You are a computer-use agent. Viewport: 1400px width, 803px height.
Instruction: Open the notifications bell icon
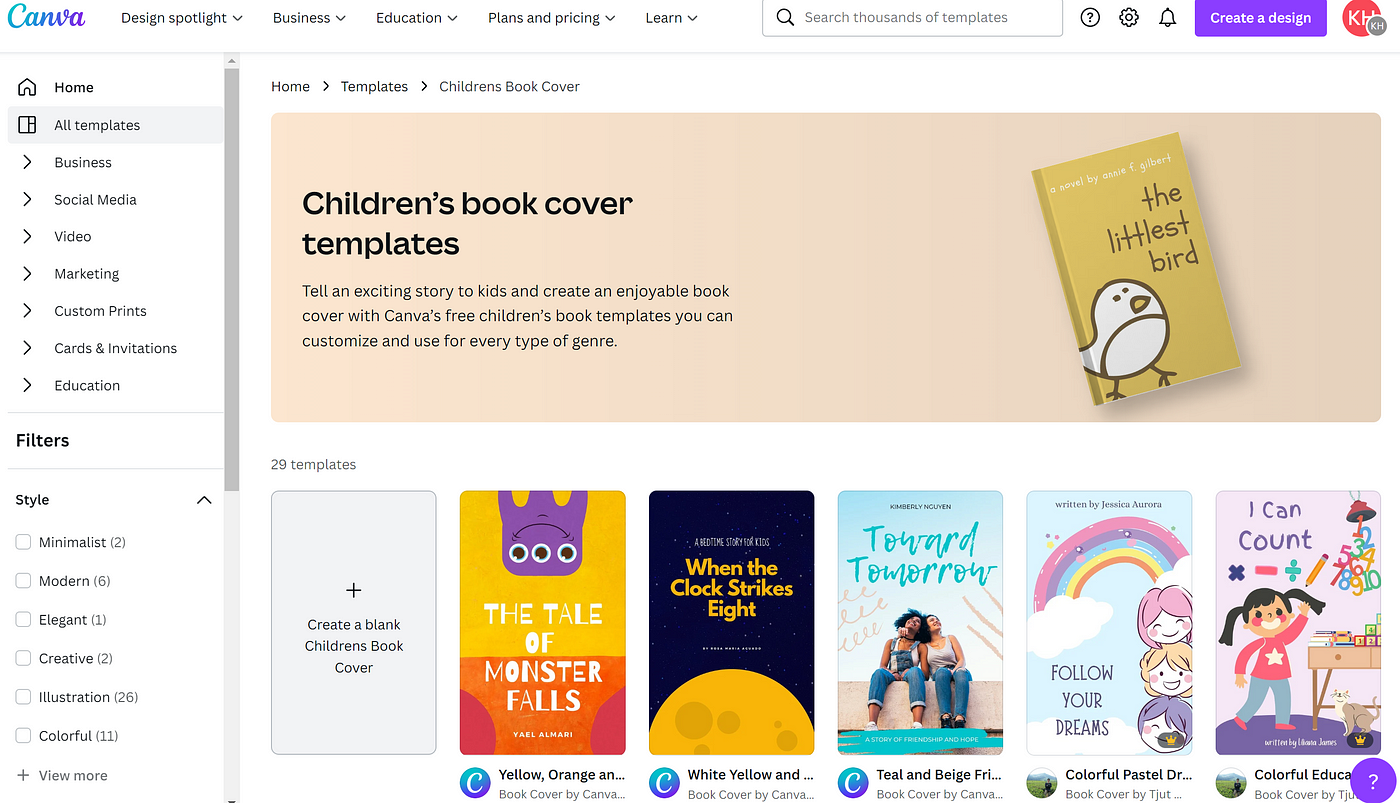pyautogui.click(x=1167, y=18)
